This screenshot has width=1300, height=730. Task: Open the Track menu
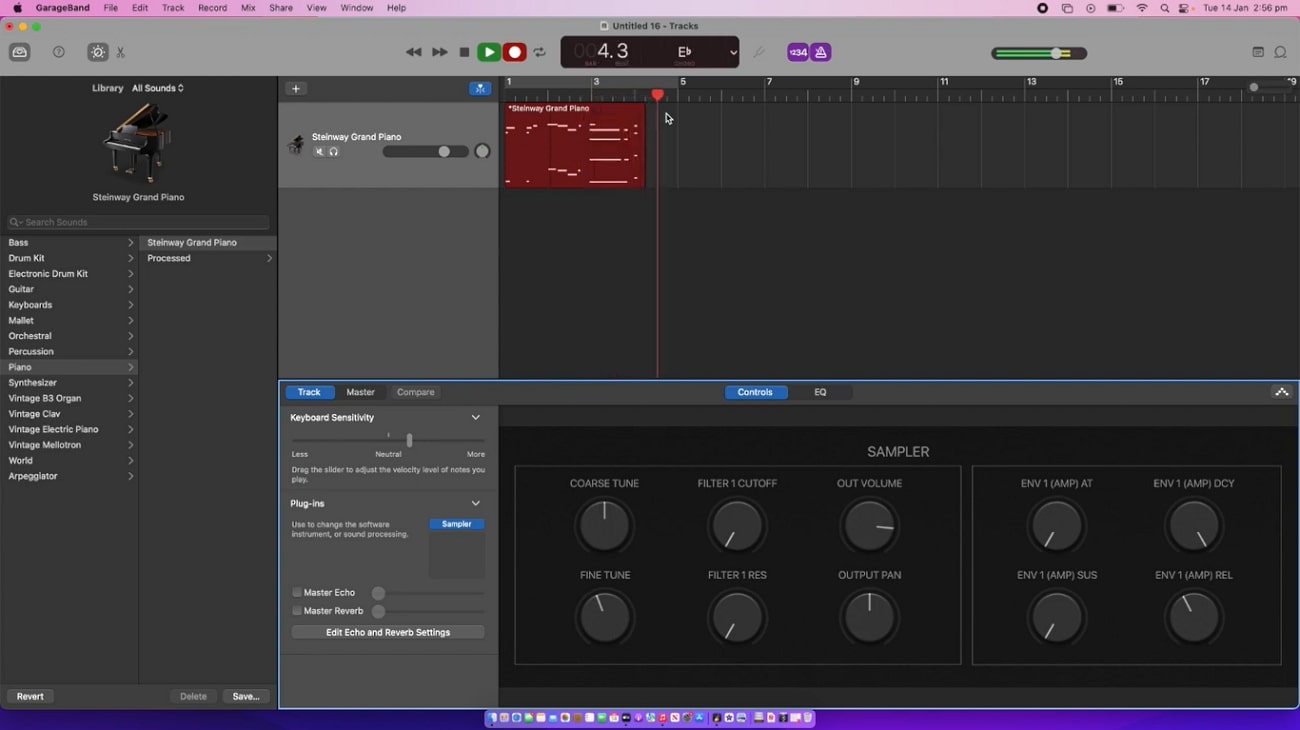click(173, 8)
